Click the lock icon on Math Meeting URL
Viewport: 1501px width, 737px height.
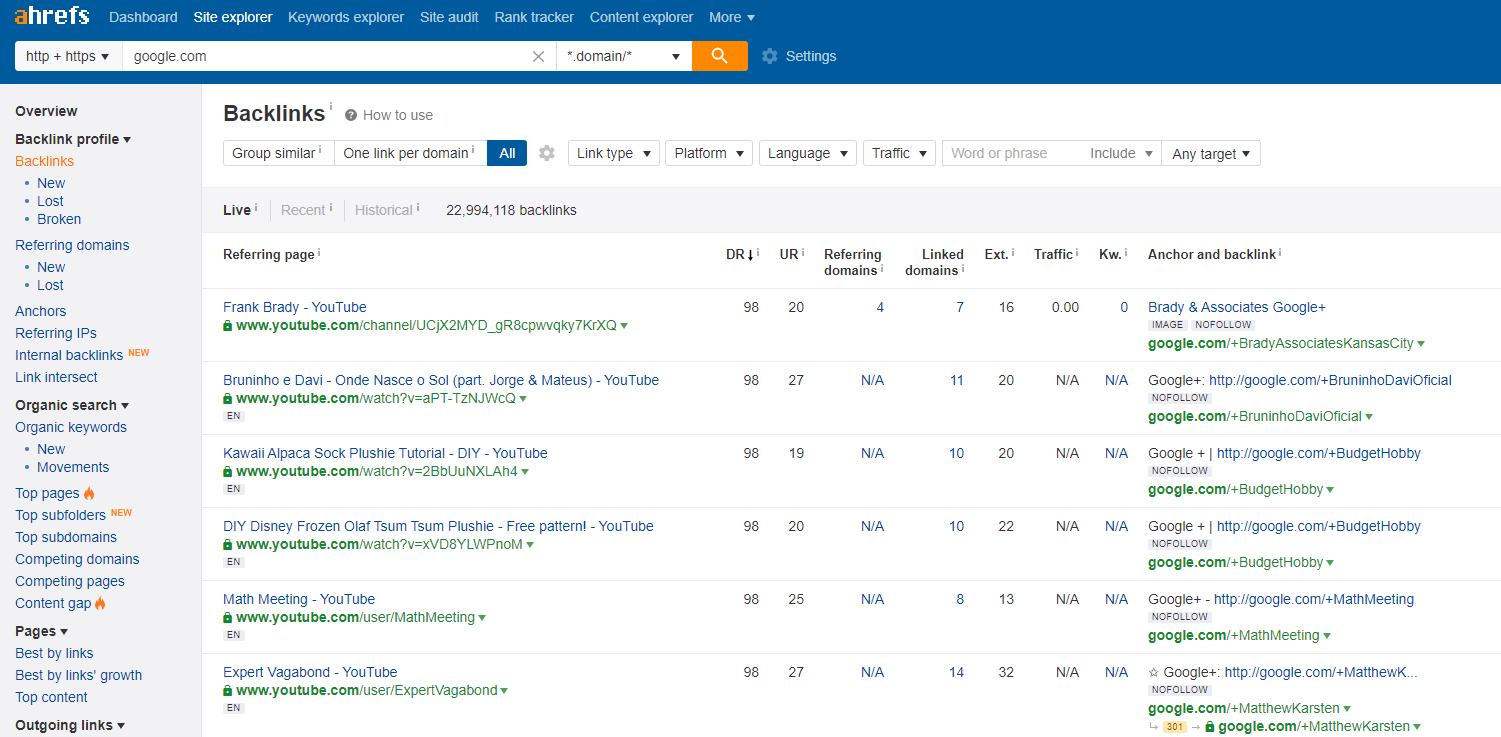[x=228, y=618]
